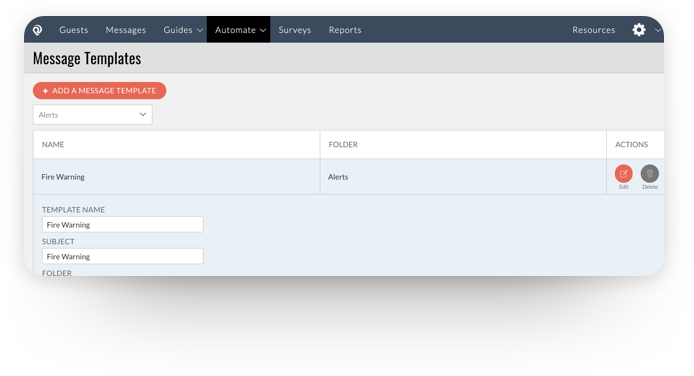Screen dimensions: 694x376
Task: Click the Alerts folder cell
Action: pyautogui.click(x=463, y=176)
